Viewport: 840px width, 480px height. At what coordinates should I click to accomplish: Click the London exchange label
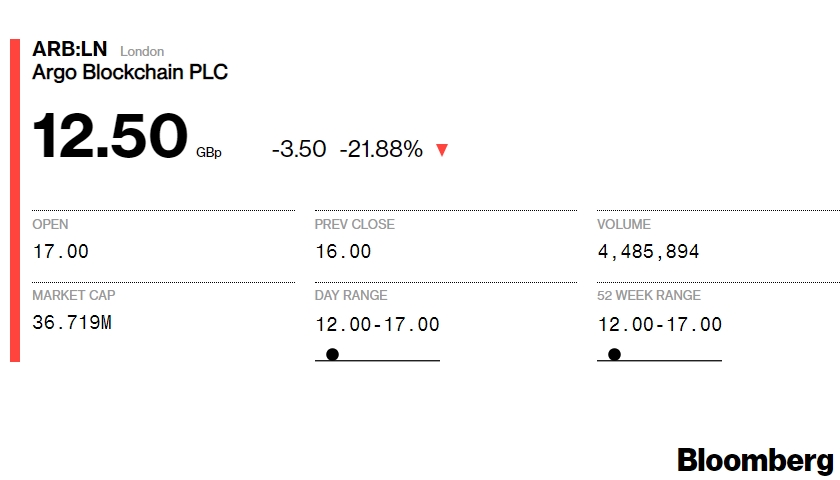click(x=142, y=51)
